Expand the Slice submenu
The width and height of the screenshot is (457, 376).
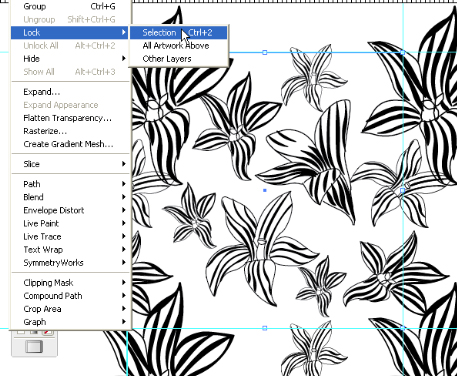coord(70,164)
